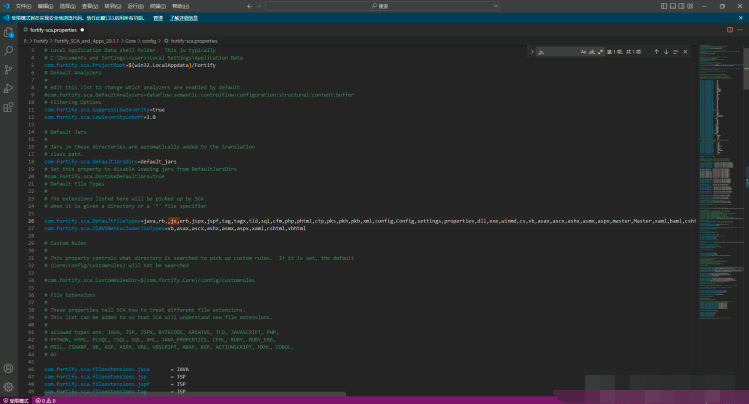Click the 了解详细信息 link in banner
Image resolution: width=749 pixels, height=404 pixels.
(184, 18)
